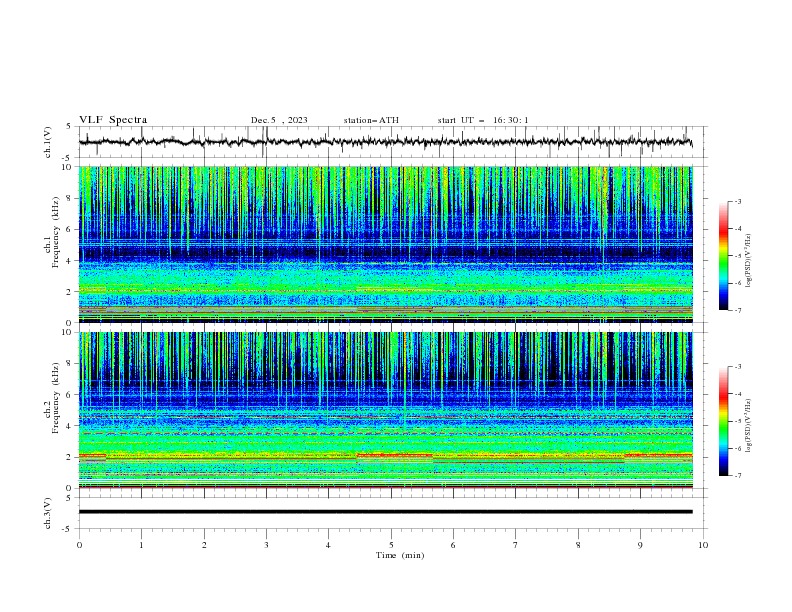This screenshot has height=612, width=792.
Task: Select the "ch.1(V)" axis label
Action: click(x=48, y=142)
